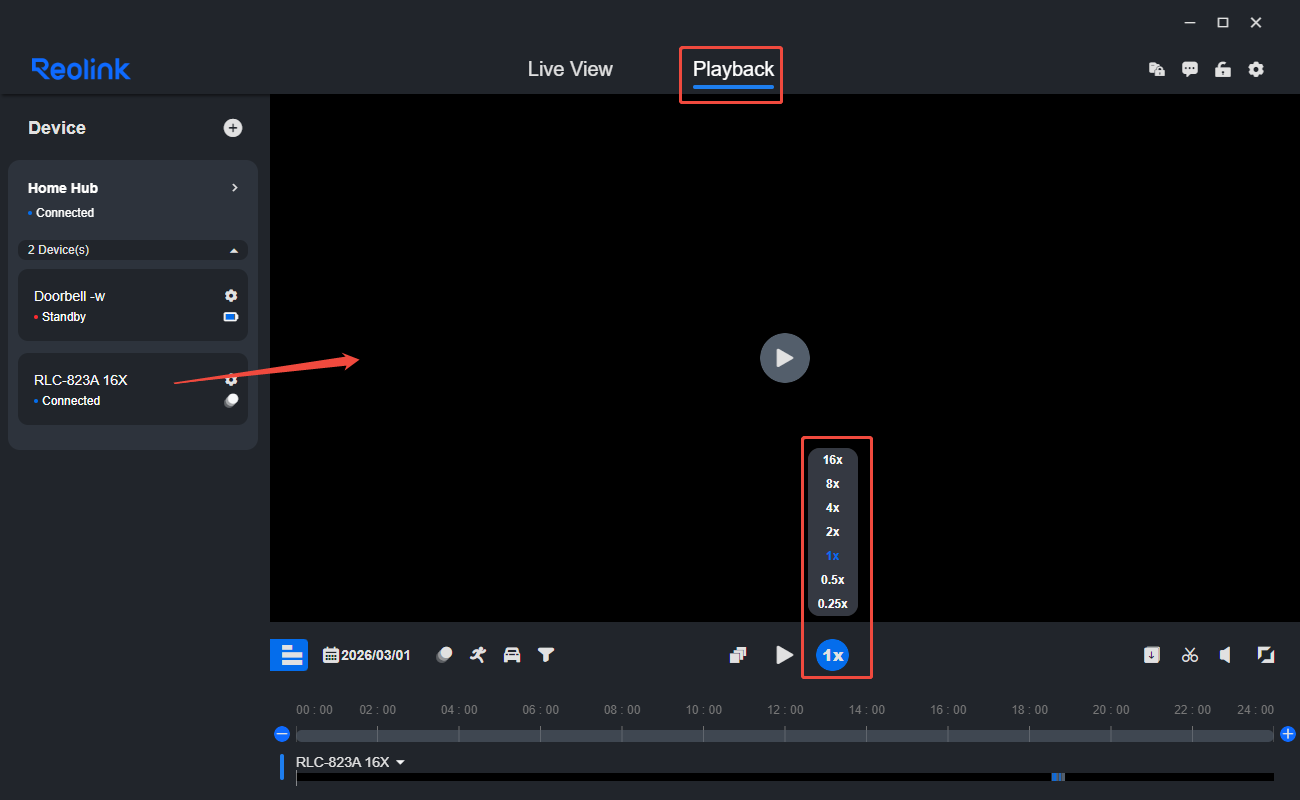
Task: Minimize the Reolink window
Action: (1190, 22)
